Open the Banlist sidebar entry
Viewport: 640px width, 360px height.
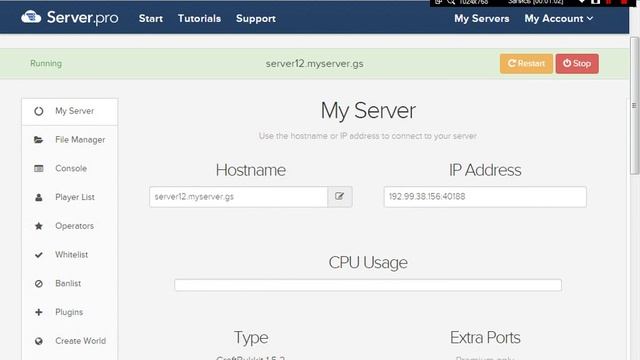70,283
